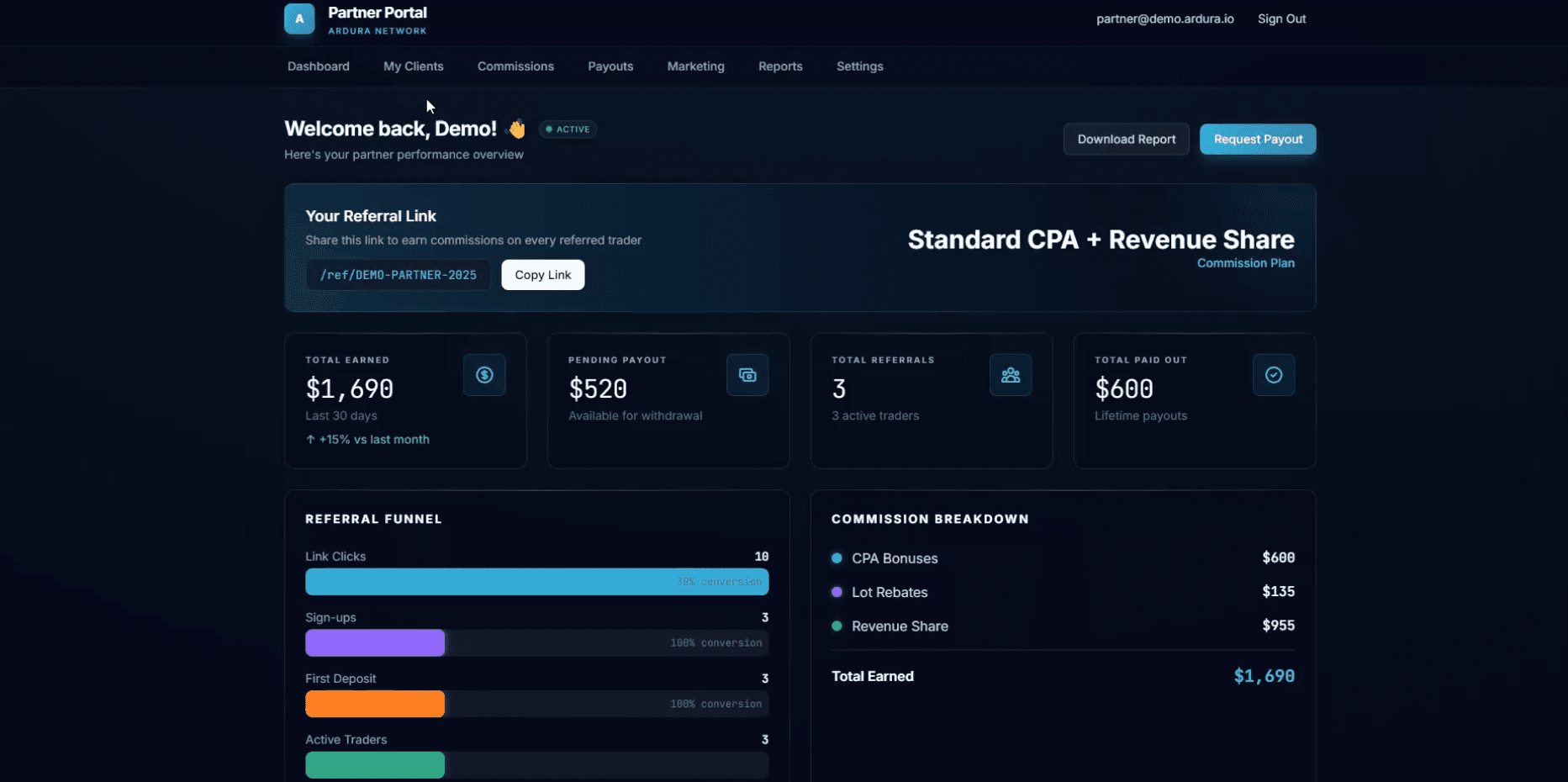This screenshot has height=782, width=1568.
Task: Click the waving hand emoji
Action: [516, 129]
